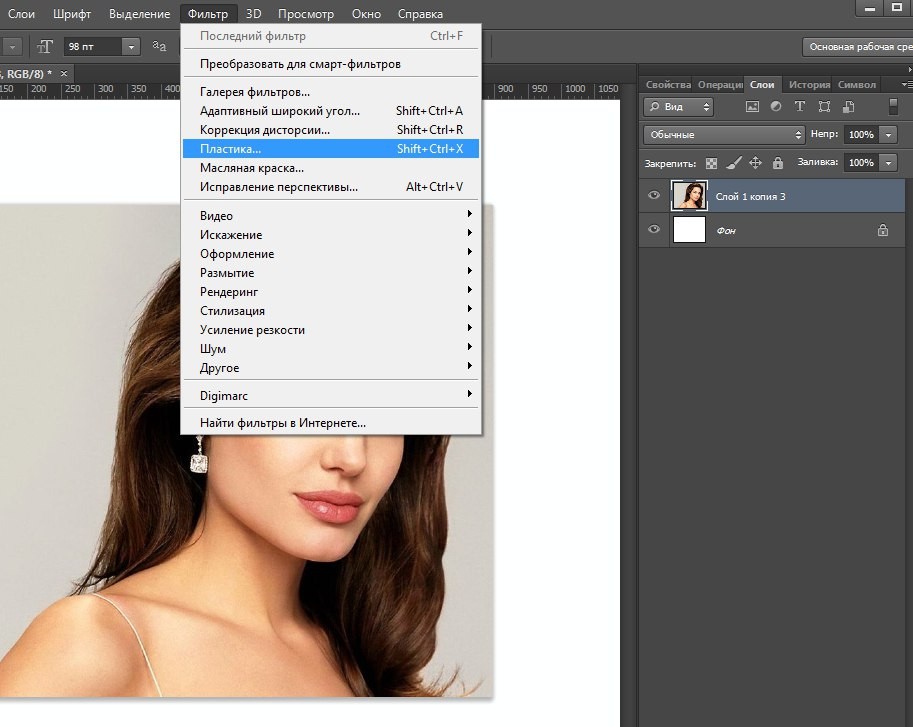Expand the Размытие submenu
This screenshot has height=727, width=913.
coord(331,272)
